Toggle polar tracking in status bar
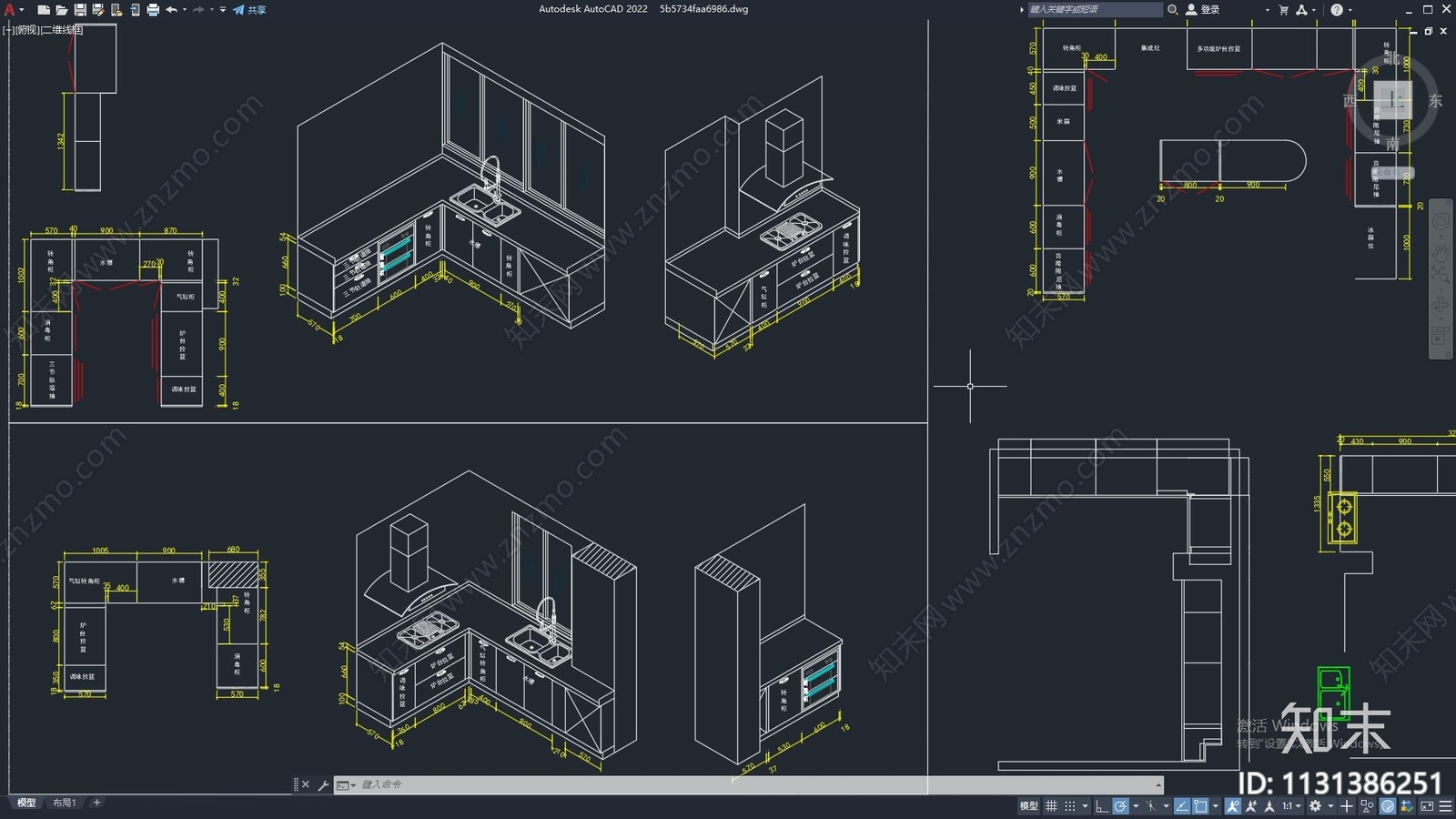1456x819 pixels. (x=1120, y=806)
